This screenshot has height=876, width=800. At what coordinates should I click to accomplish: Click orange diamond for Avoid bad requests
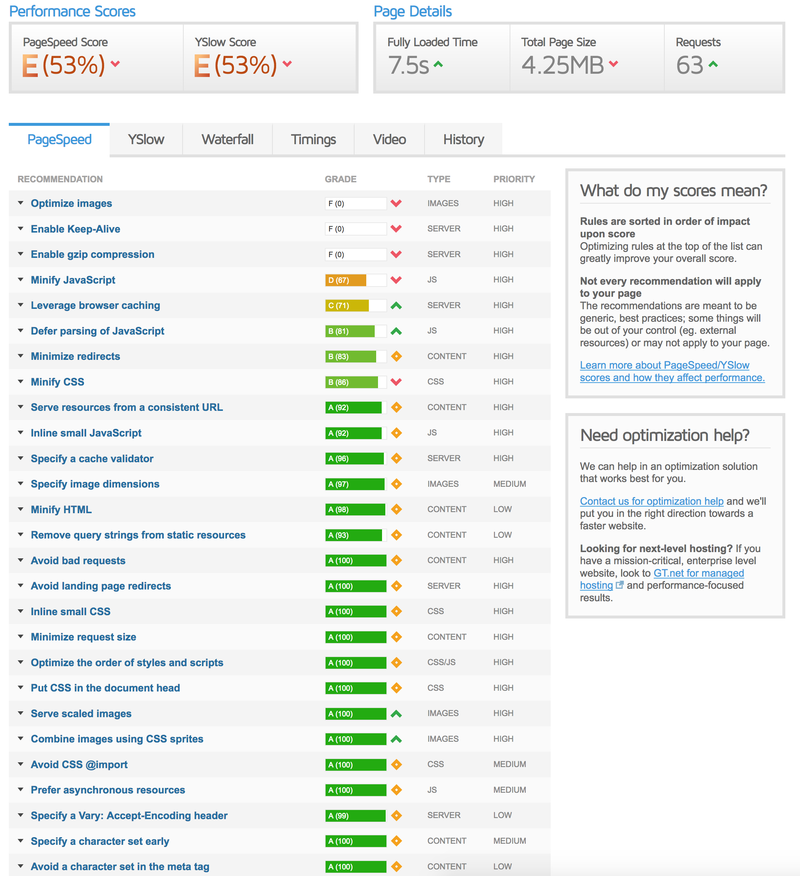pos(396,560)
